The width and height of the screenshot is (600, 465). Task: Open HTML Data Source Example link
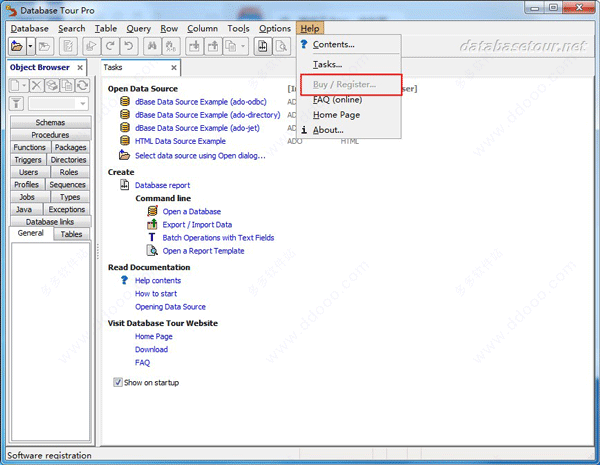pos(180,141)
